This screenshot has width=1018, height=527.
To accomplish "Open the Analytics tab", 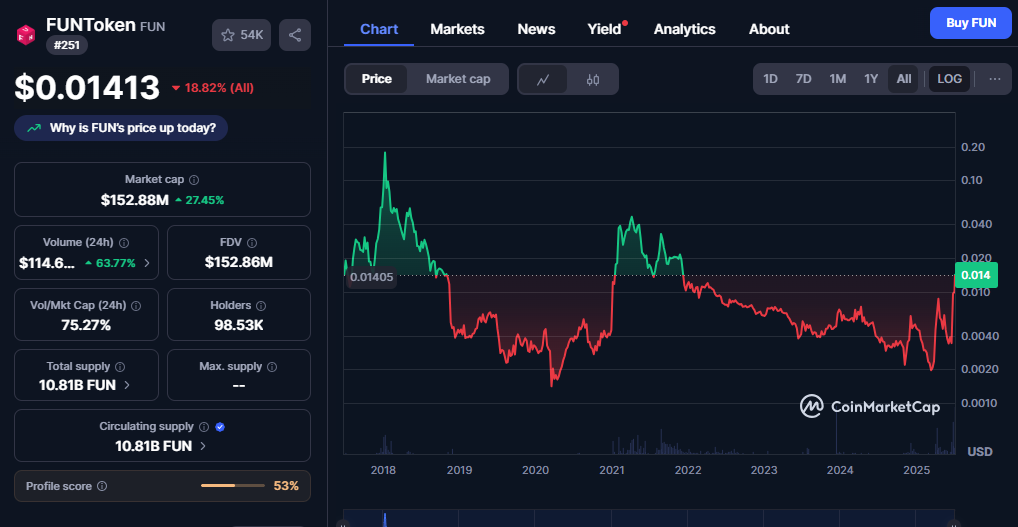I will 684,29.
